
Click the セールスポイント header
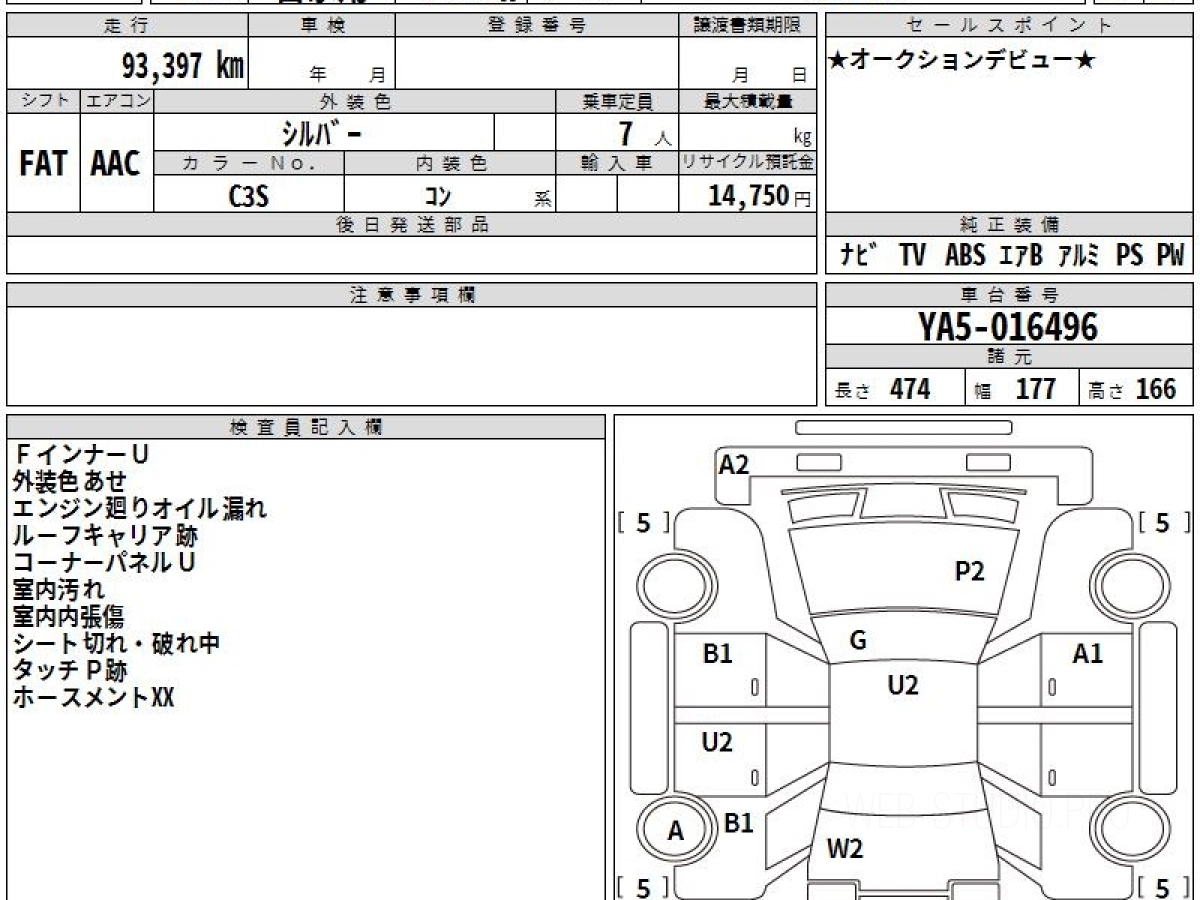(1010, 26)
